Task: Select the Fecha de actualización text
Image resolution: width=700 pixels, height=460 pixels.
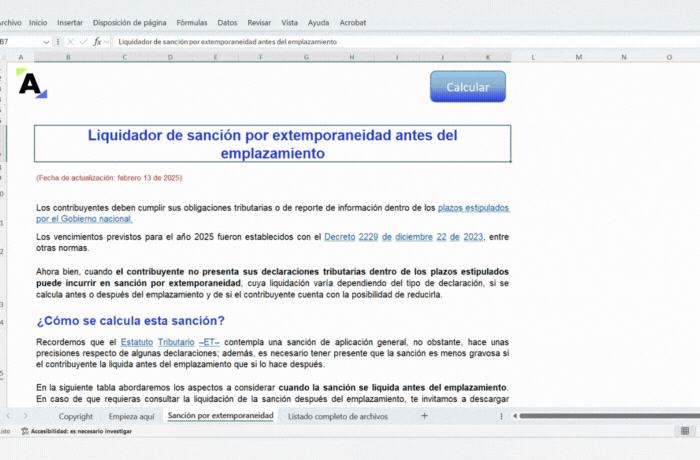Action: point(109,178)
